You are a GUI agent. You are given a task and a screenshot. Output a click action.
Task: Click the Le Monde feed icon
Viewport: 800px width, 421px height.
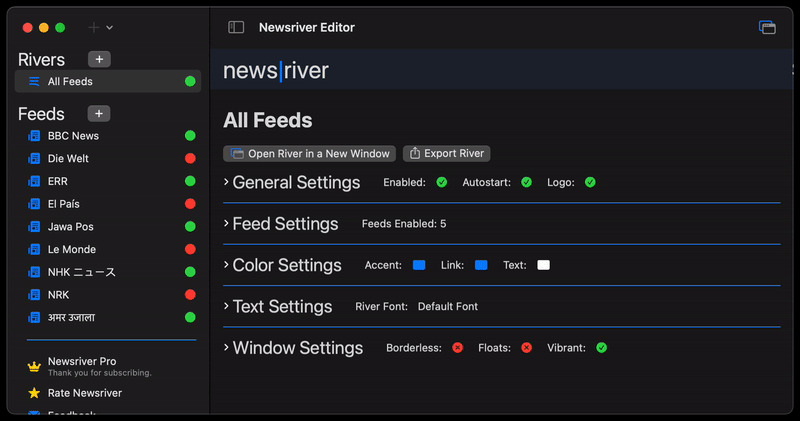pos(34,249)
